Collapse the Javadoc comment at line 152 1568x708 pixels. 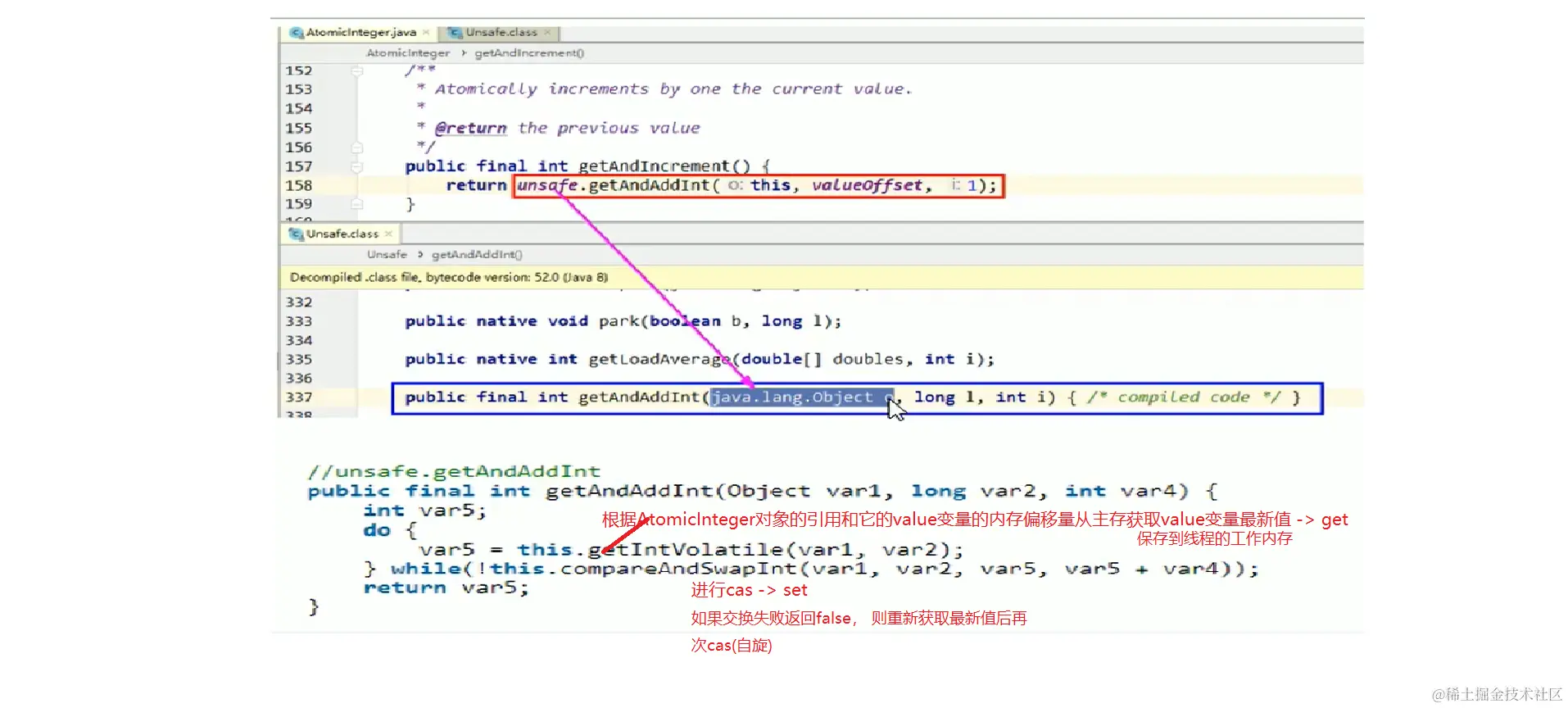click(x=357, y=71)
